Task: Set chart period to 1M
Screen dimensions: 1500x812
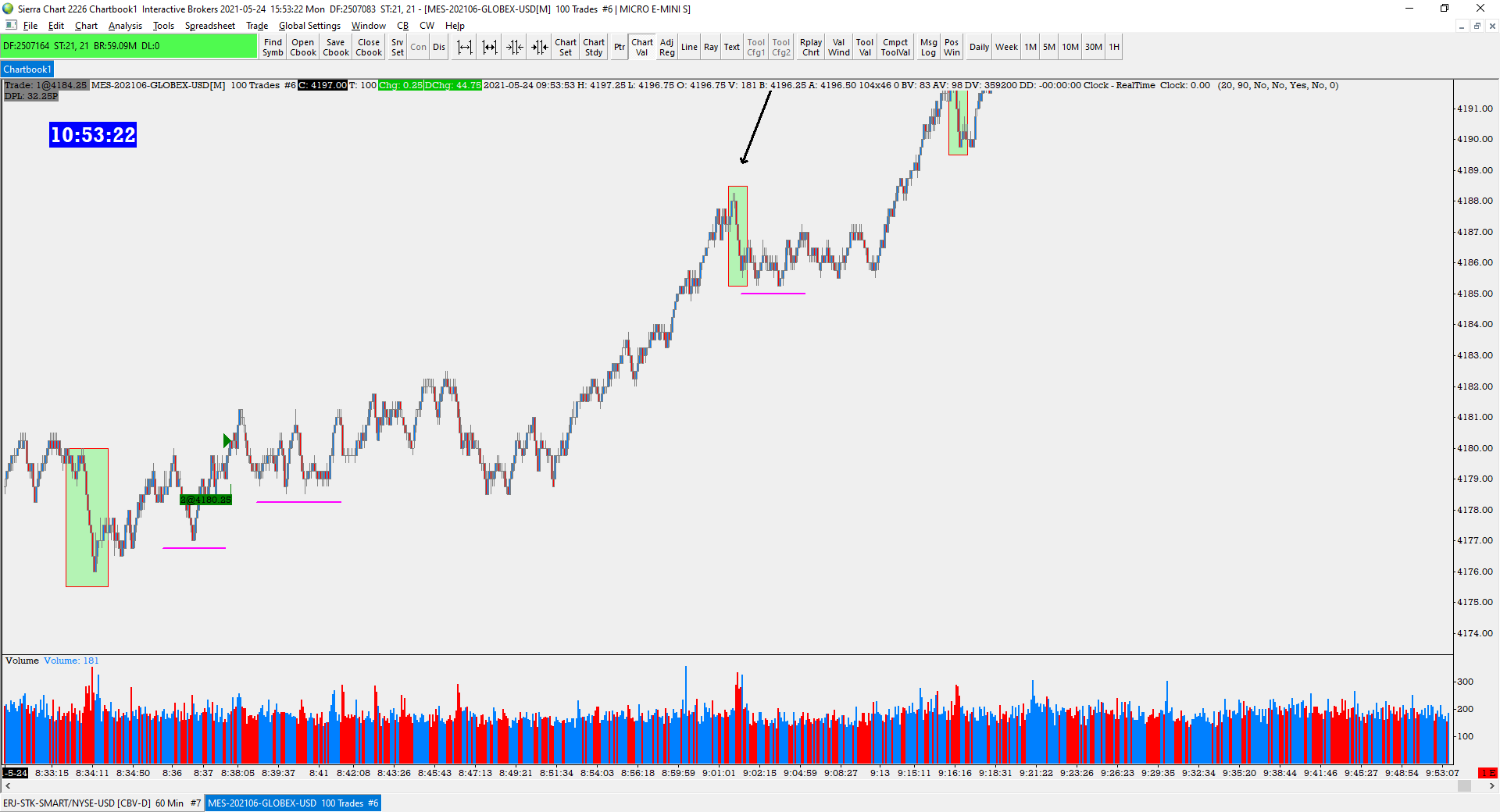Action: point(1030,47)
